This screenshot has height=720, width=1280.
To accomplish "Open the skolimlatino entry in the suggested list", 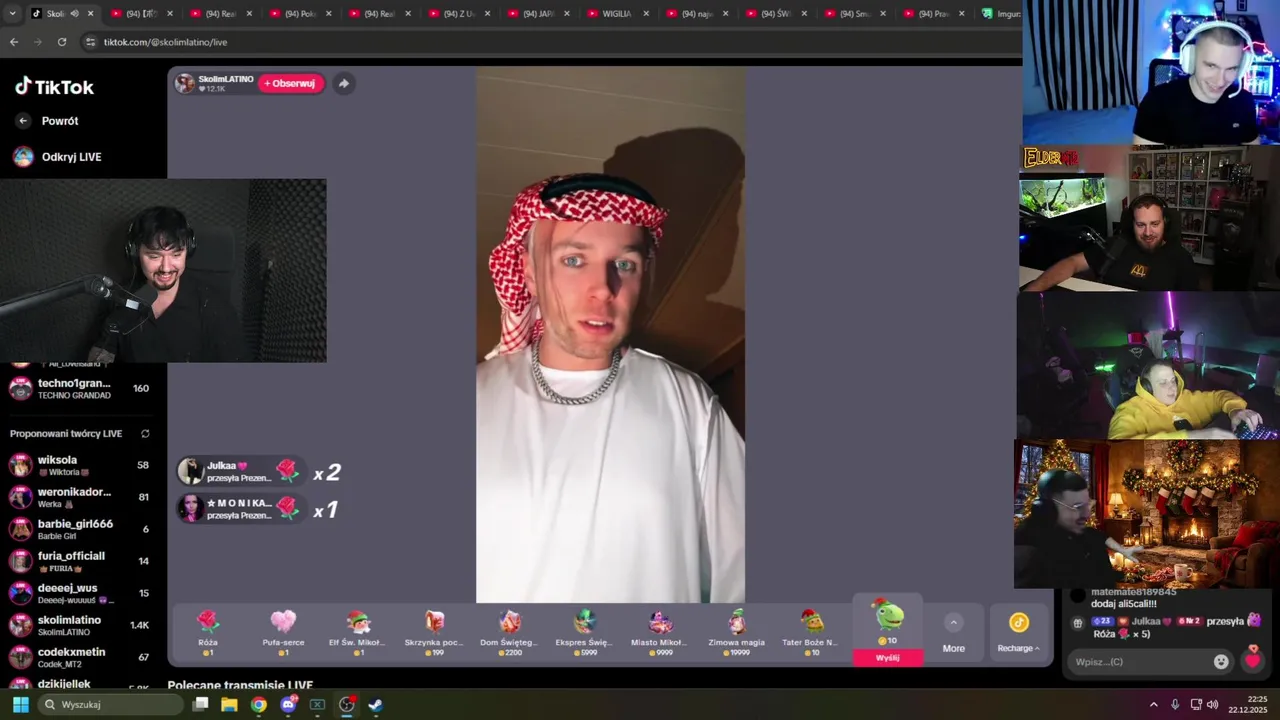I will click(x=79, y=625).
